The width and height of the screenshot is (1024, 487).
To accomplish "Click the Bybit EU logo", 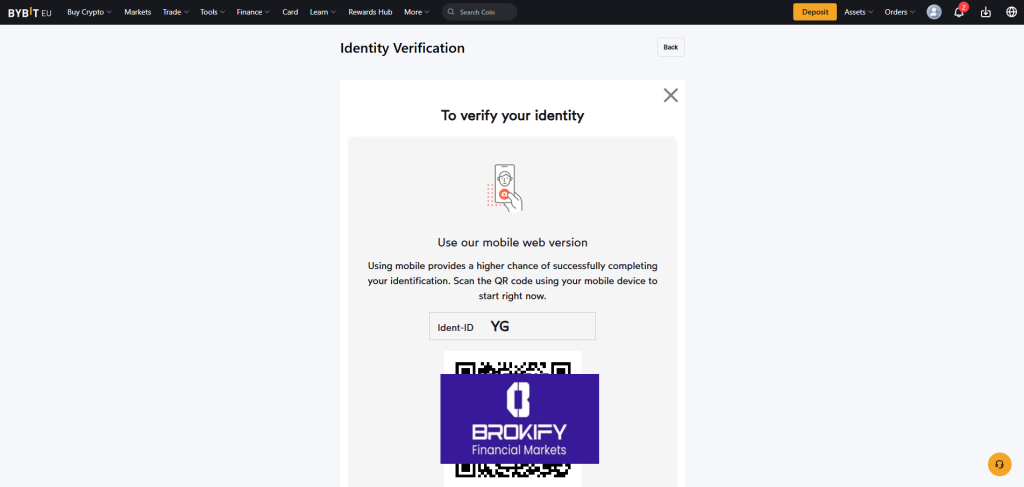I will (30, 12).
